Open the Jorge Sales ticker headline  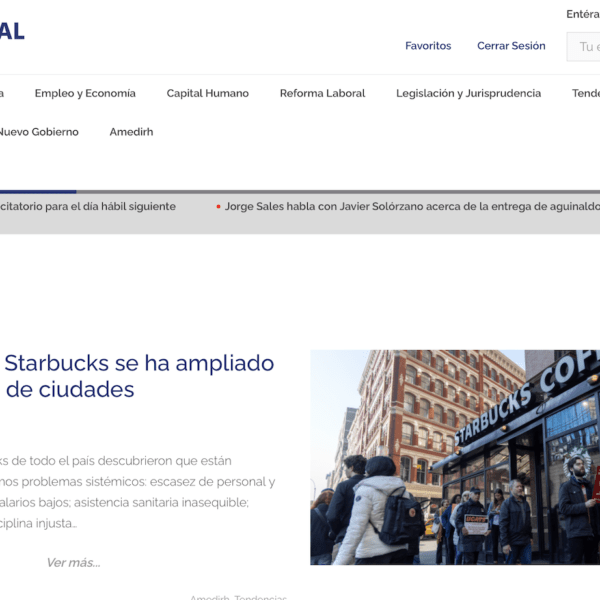[x=412, y=207]
